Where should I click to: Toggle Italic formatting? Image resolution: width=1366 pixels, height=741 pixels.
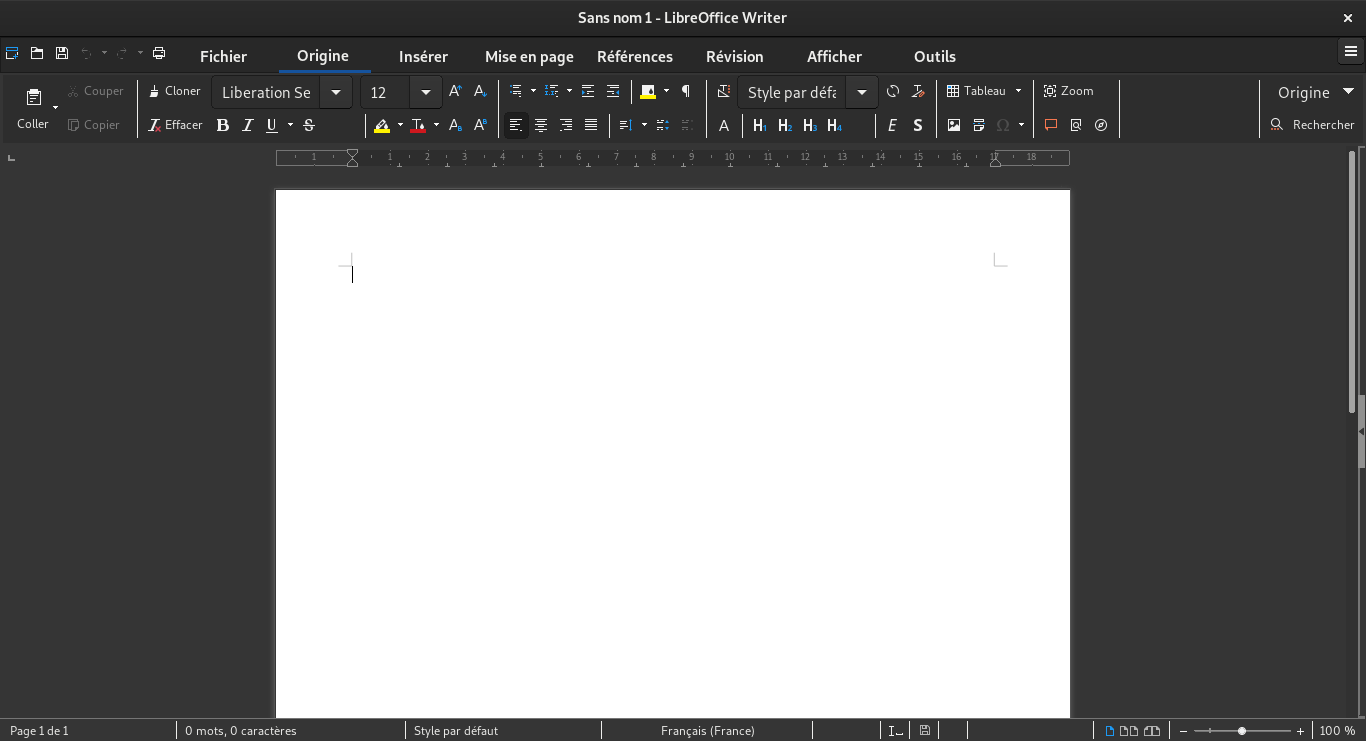click(x=248, y=125)
